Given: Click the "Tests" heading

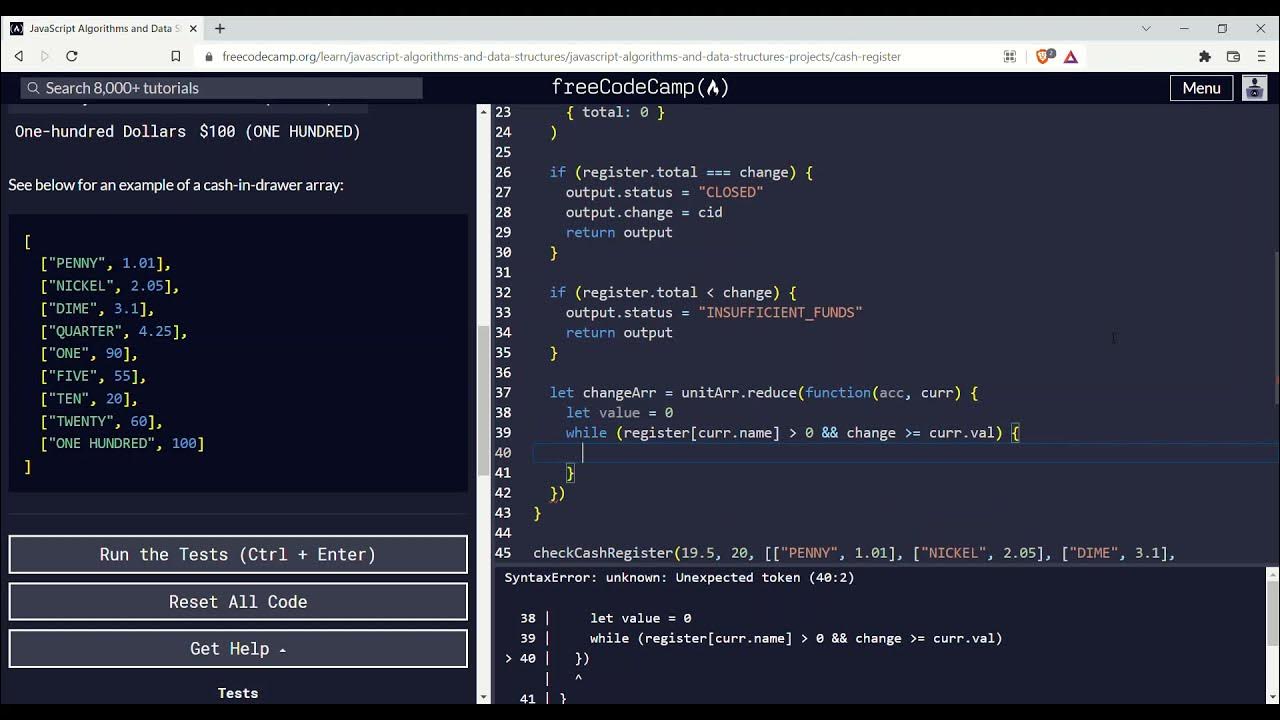Looking at the screenshot, I should (x=238, y=693).
